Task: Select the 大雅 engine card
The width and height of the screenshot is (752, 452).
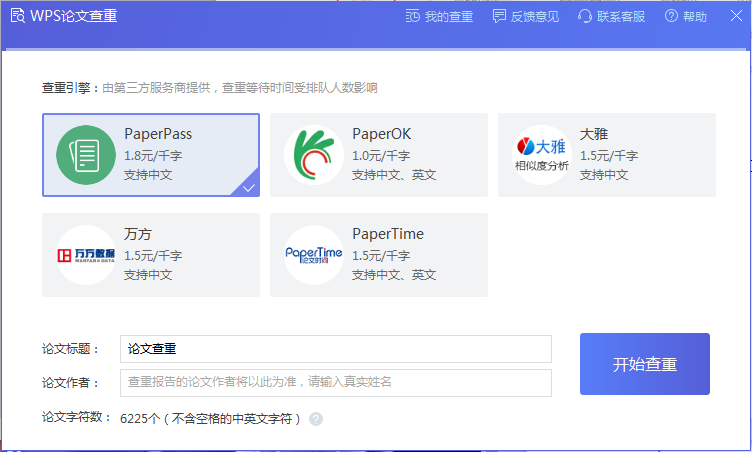Action: 607,155
